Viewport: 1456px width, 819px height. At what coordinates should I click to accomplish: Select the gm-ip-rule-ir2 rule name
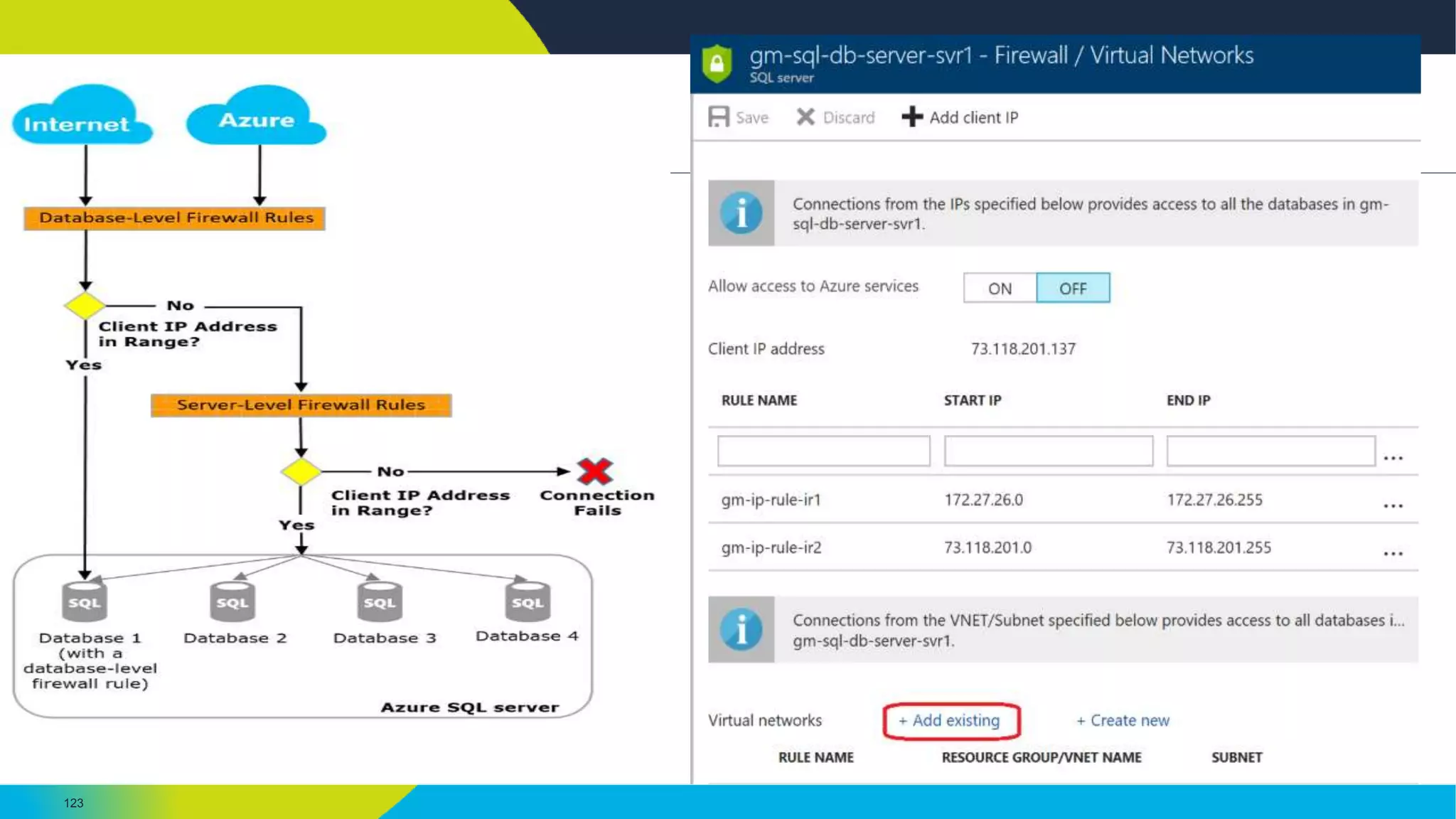coord(771,547)
